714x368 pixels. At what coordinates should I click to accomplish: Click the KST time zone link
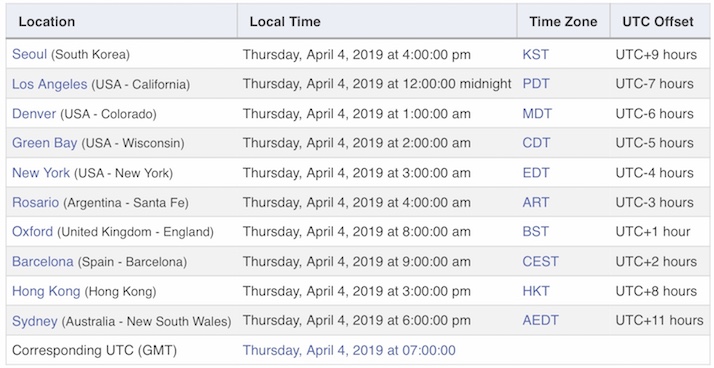tap(536, 54)
